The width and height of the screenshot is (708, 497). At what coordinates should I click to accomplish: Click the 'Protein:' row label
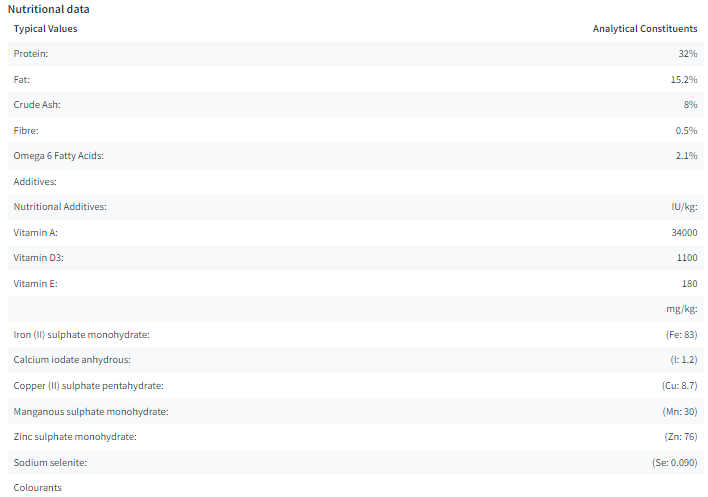[31, 54]
